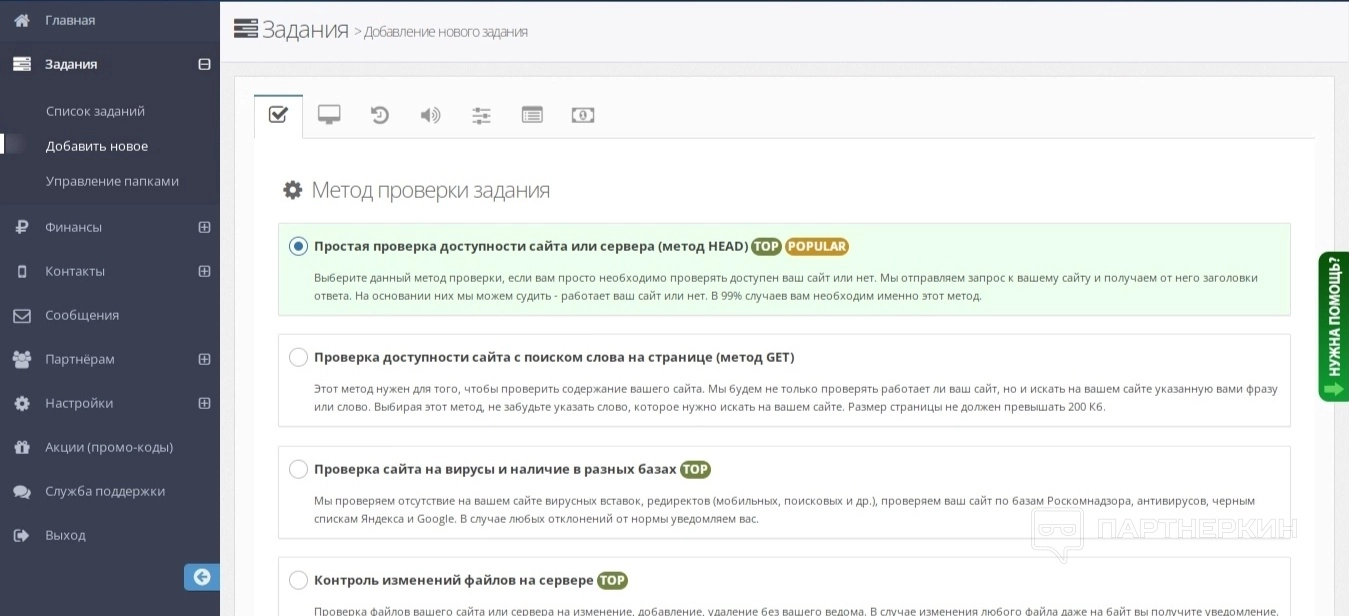
Task: Expand the Партнёрам submenu
Action: [x=204, y=359]
